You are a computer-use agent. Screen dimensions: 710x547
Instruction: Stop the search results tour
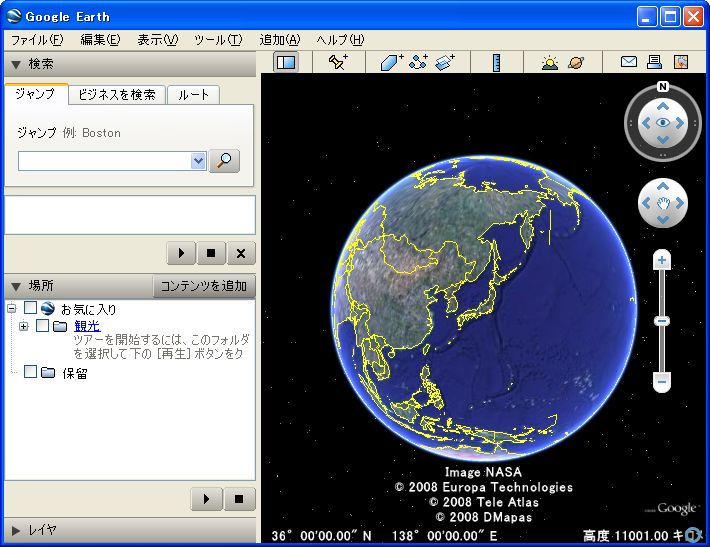tap(211, 253)
